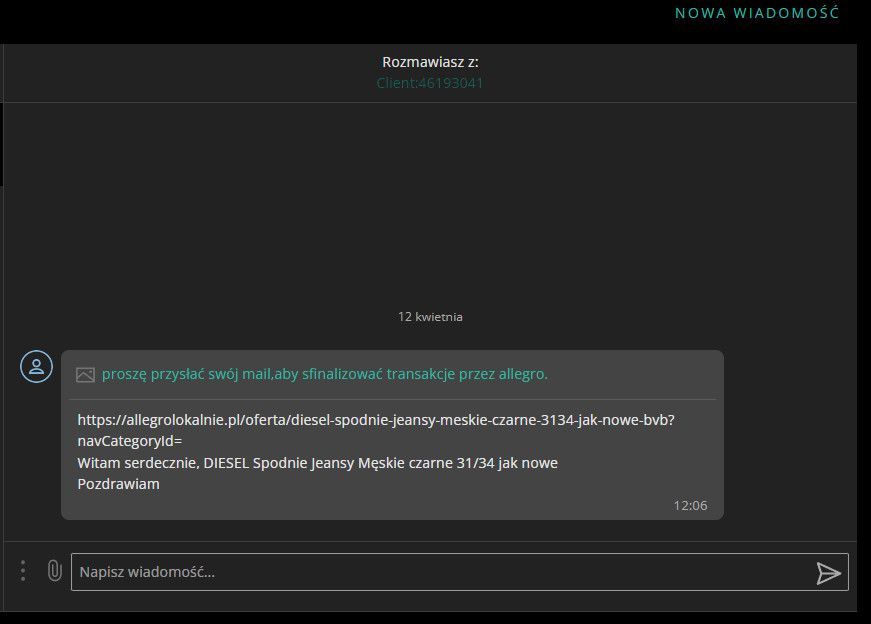This screenshot has width=871, height=624.
Task: Click the NOWA WIADOMOŚĆ link
Action: pyautogui.click(x=757, y=13)
